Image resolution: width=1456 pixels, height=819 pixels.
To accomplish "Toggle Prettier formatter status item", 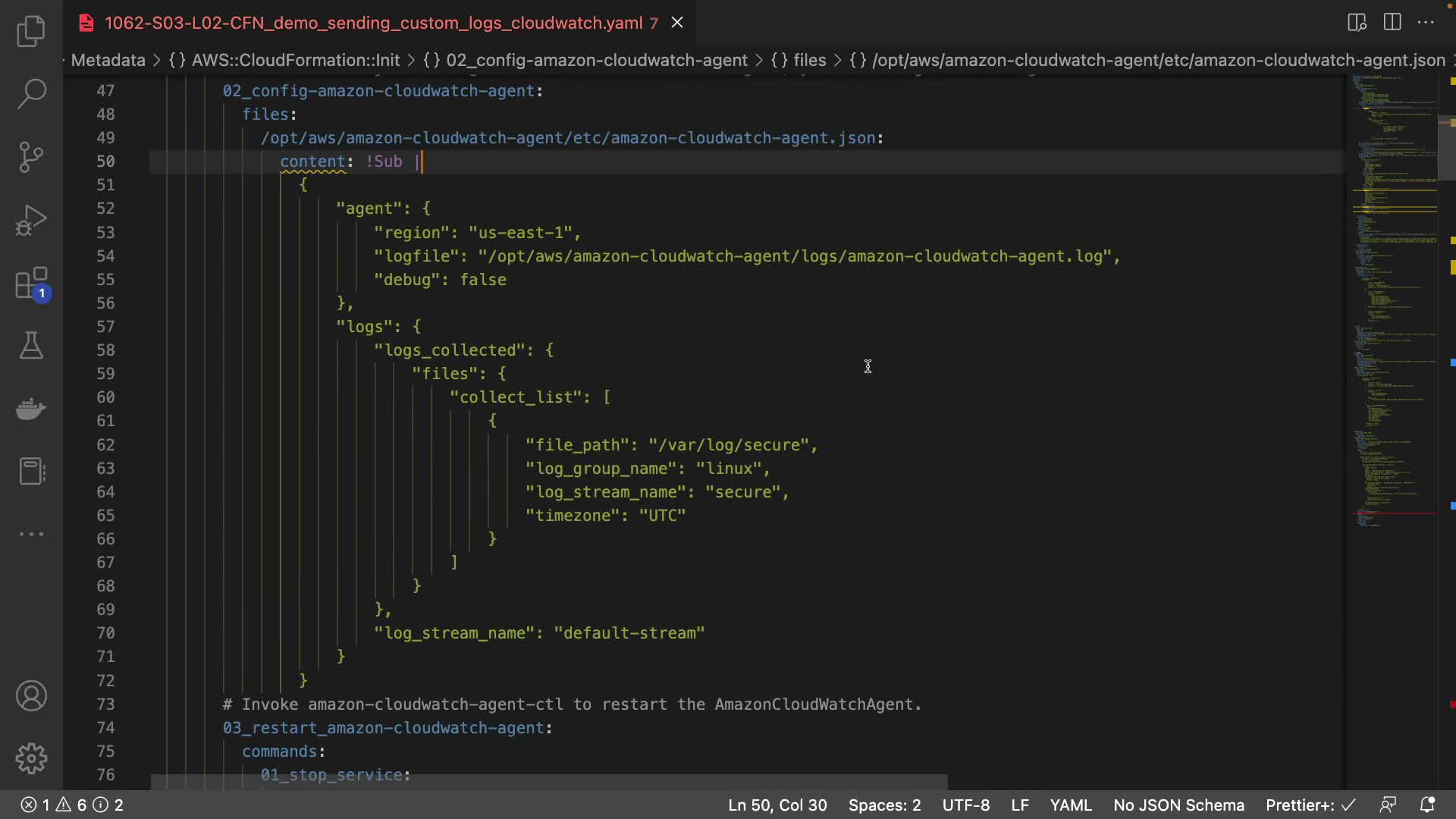I will click(1310, 805).
